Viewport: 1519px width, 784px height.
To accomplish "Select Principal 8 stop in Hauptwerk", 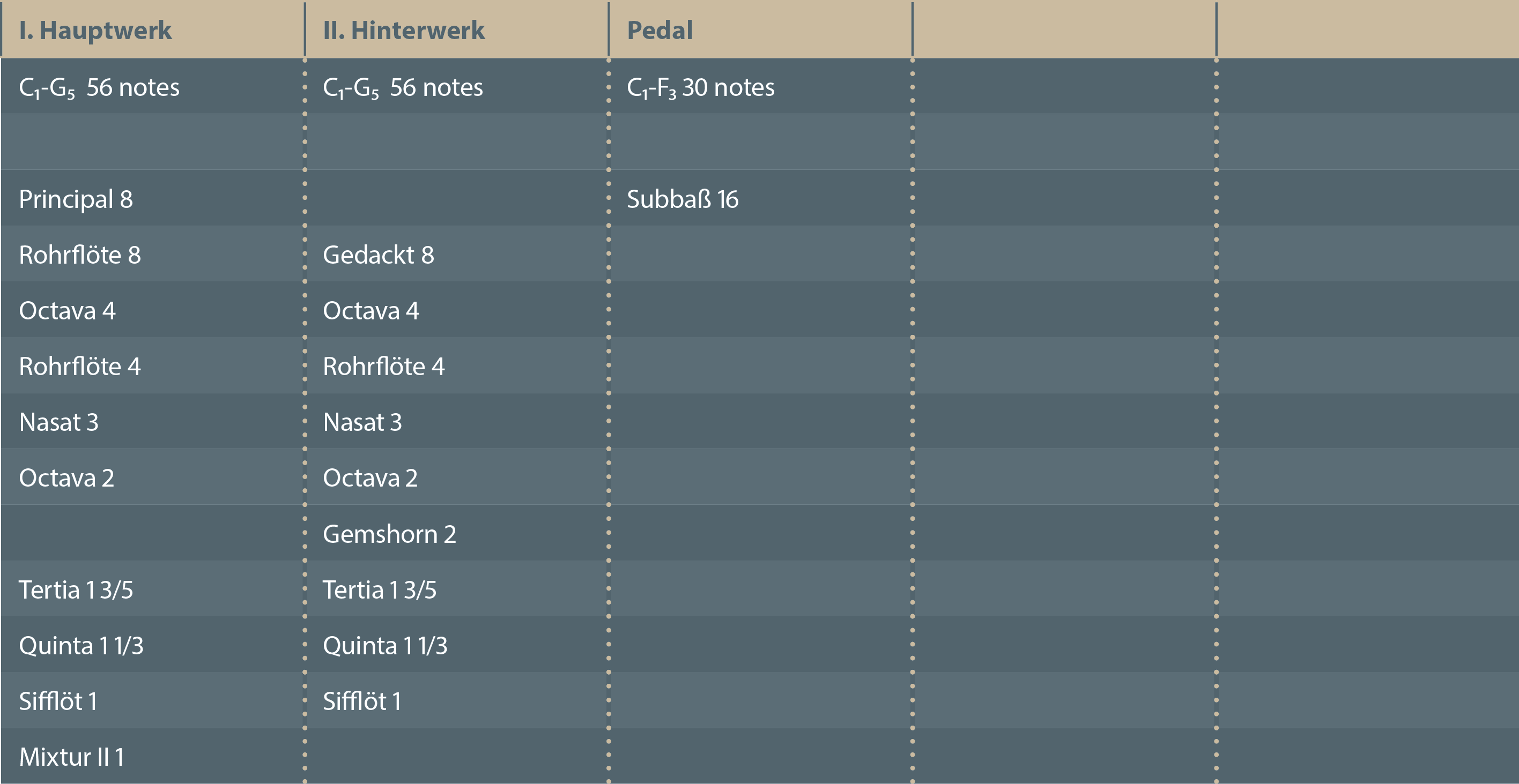I will 76,199.
